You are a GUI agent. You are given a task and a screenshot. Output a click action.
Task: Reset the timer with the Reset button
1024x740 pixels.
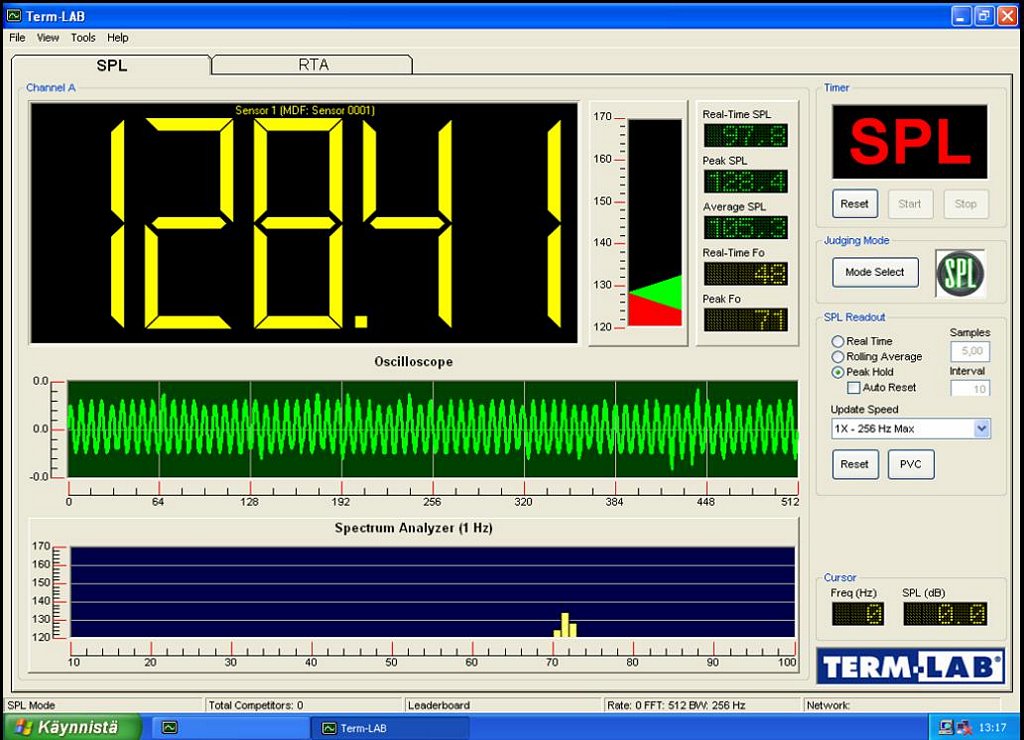tap(854, 204)
